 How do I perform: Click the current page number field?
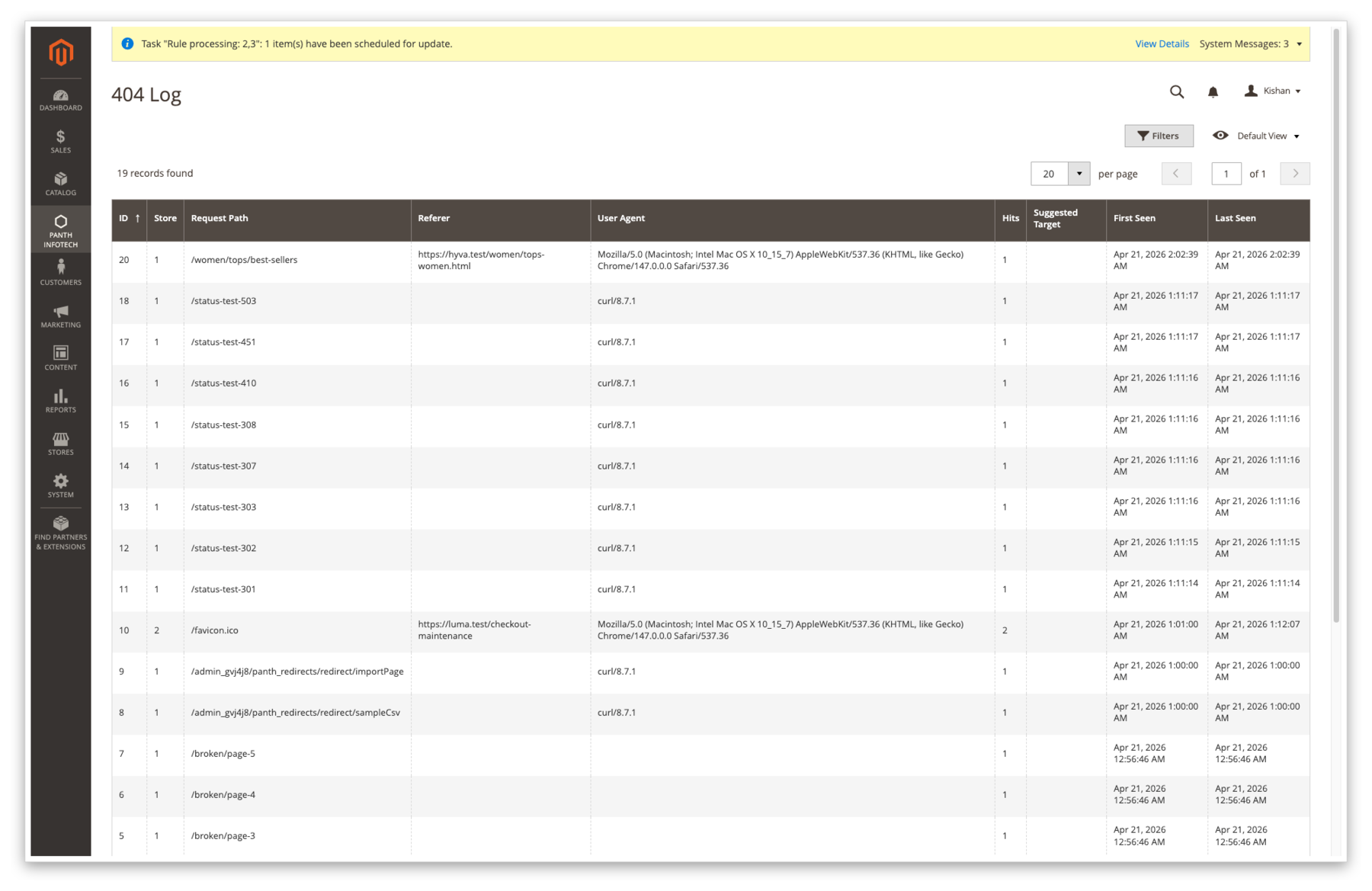1226,174
